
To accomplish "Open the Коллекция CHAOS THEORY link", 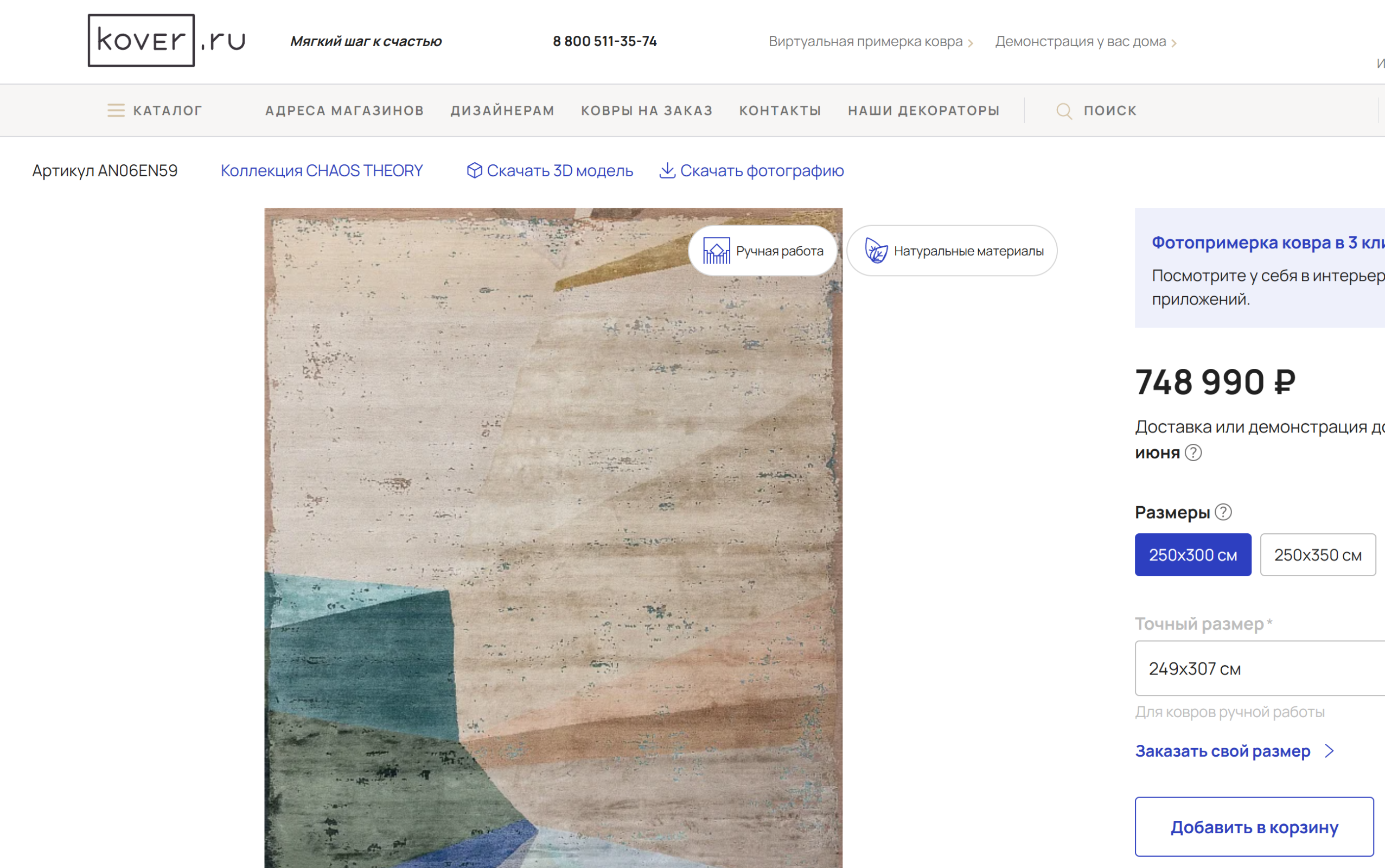I will [x=321, y=170].
